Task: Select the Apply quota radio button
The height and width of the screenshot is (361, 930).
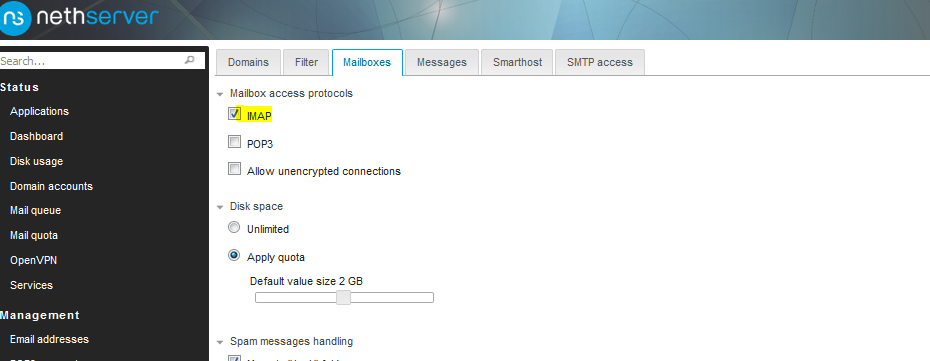Action: coord(234,255)
